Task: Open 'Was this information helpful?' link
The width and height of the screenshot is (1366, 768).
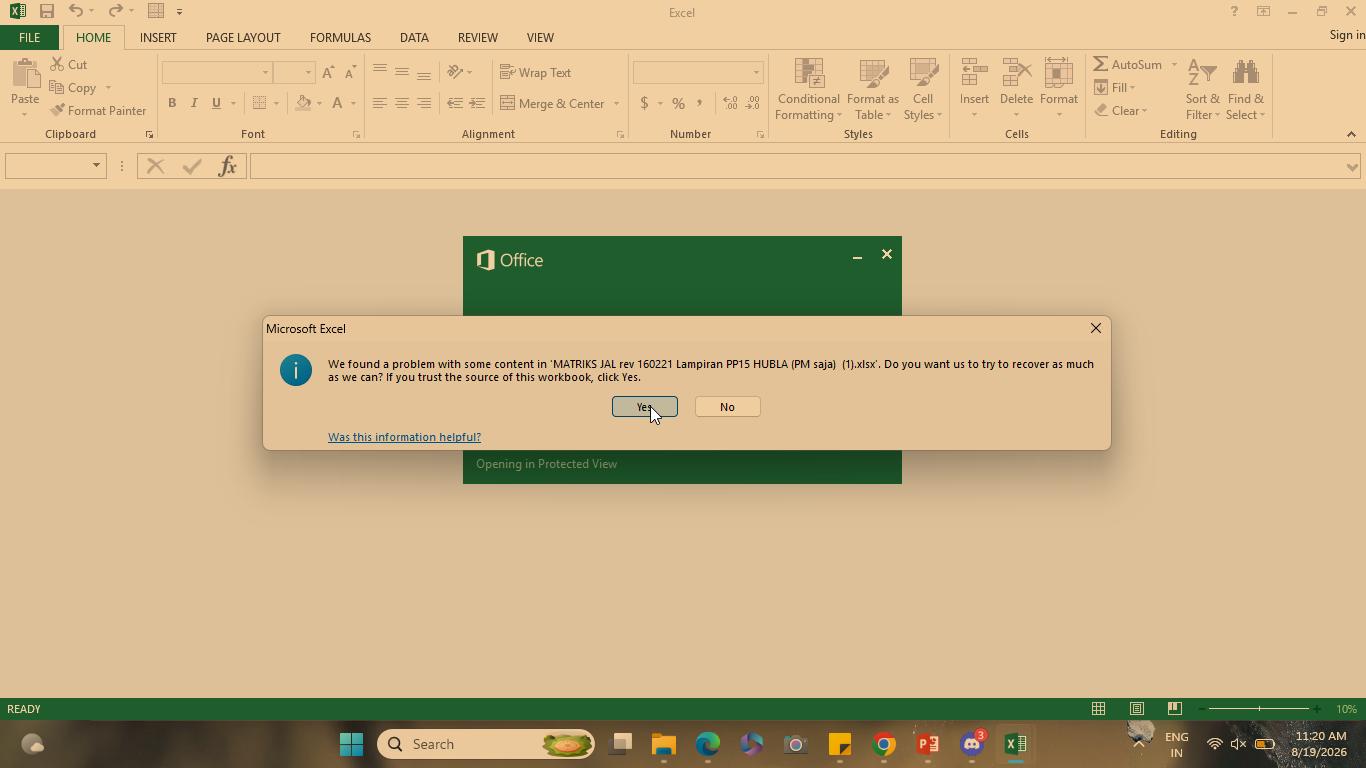Action: coord(404,437)
